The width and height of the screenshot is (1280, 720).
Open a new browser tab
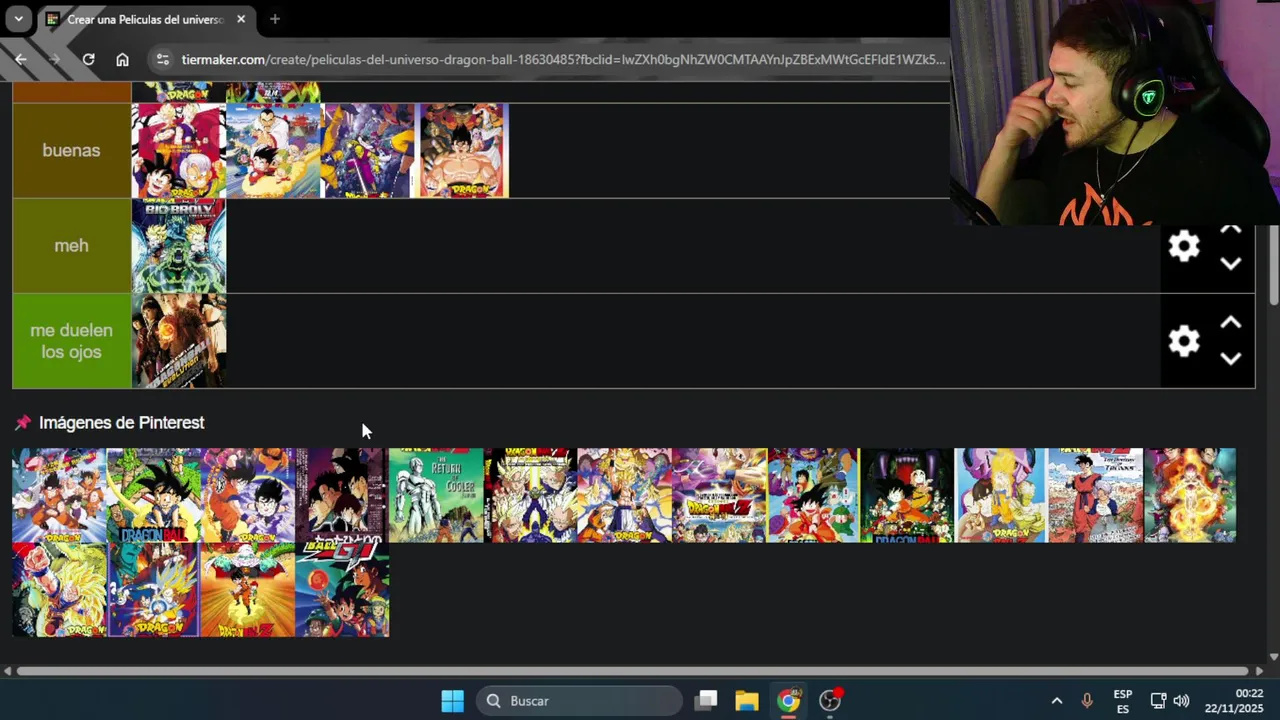(x=274, y=19)
